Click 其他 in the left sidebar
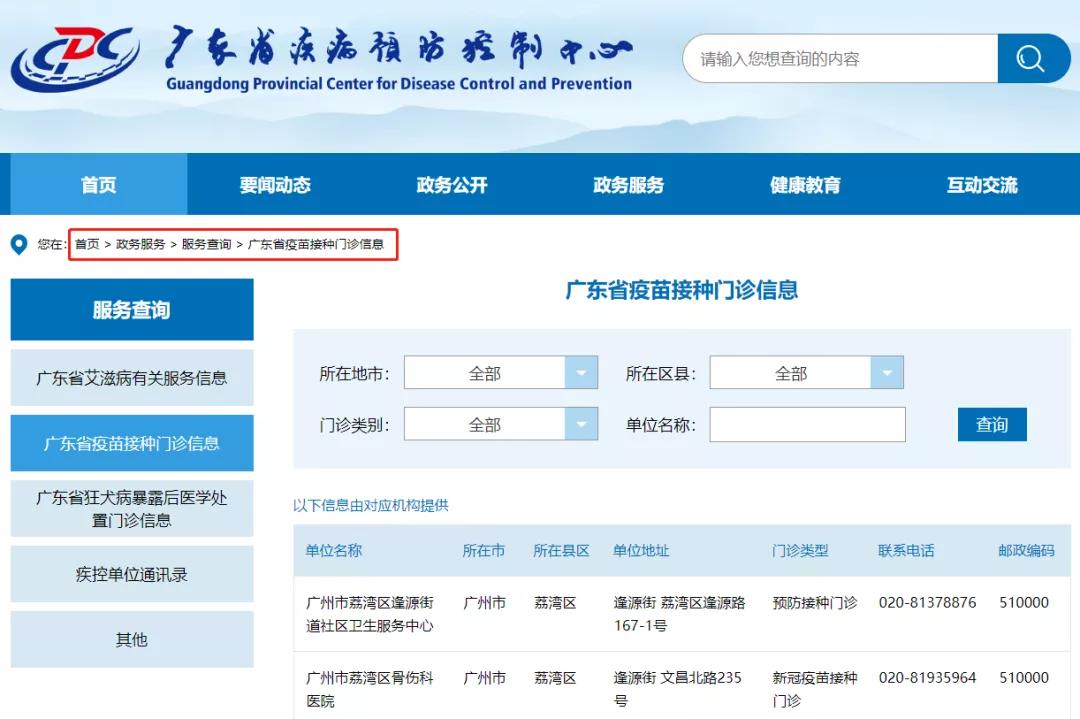The width and height of the screenshot is (1080, 719). pyautogui.click(x=131, y=640)
